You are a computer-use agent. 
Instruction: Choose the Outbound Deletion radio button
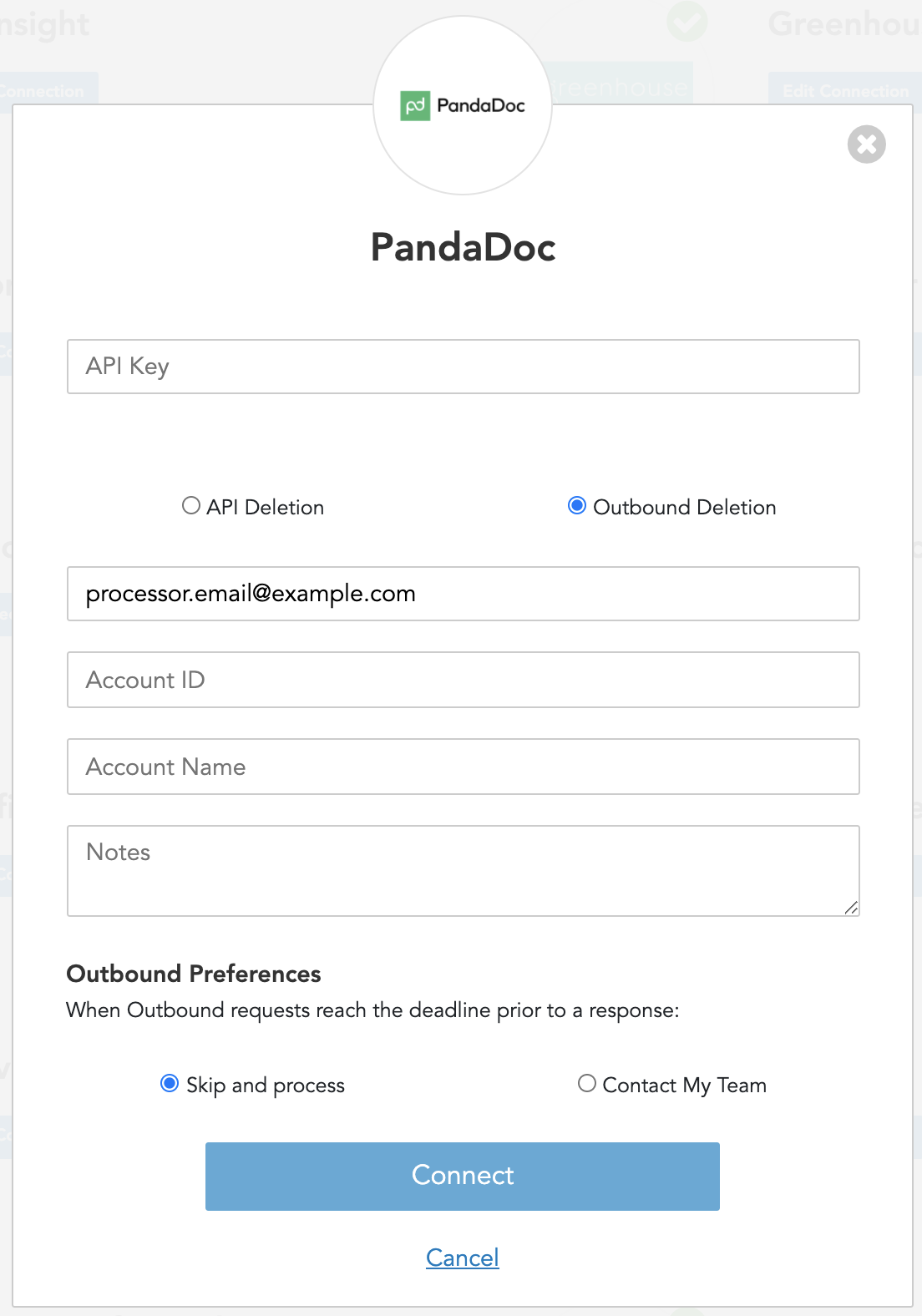(577, 506)
